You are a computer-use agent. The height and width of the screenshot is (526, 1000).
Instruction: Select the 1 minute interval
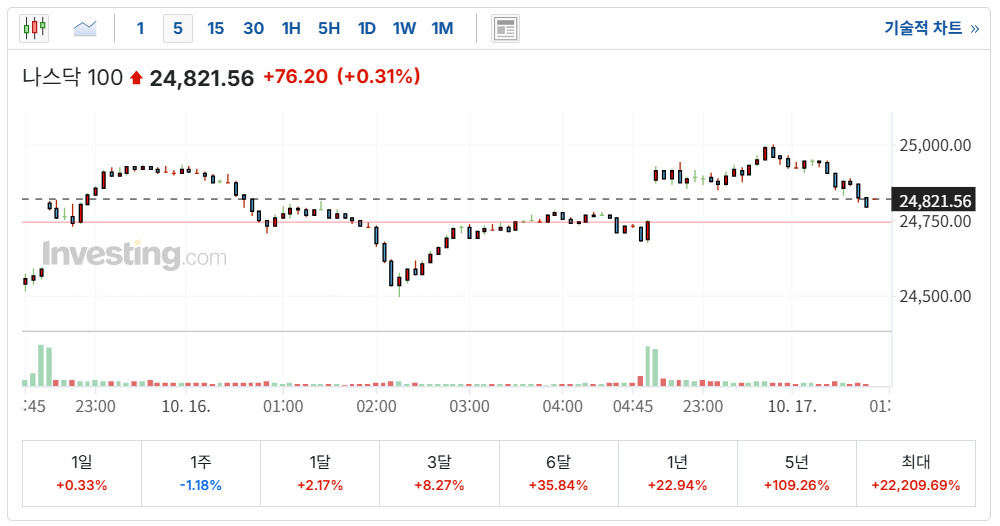(x=140, y=28)
